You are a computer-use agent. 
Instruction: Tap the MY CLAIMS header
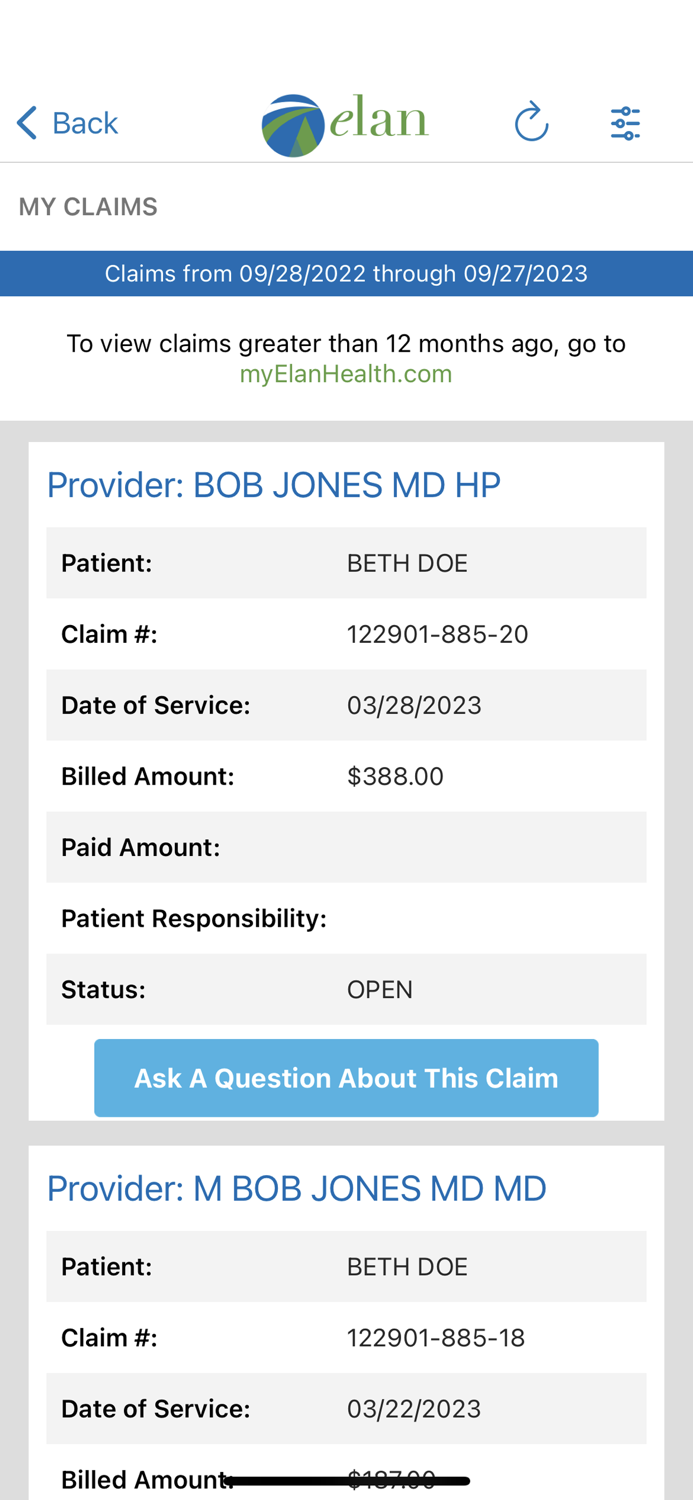[88, 207]
